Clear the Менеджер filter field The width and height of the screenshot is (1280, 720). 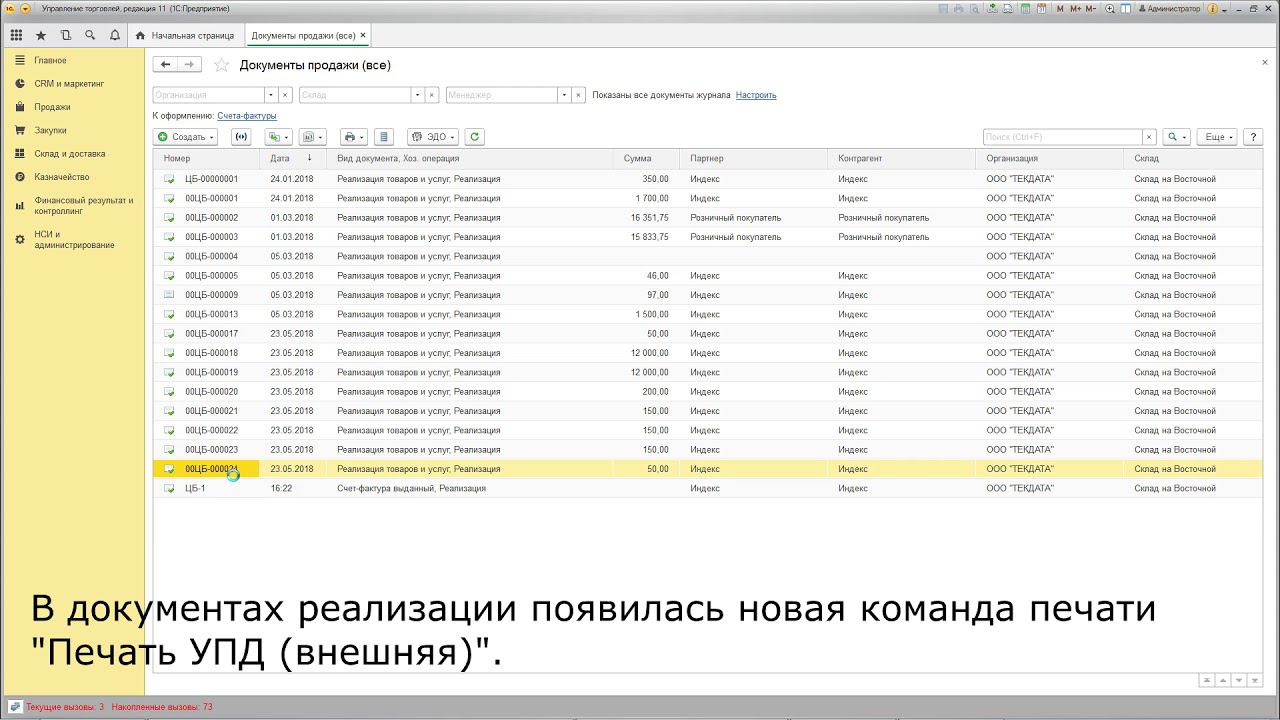click(579, 95)
